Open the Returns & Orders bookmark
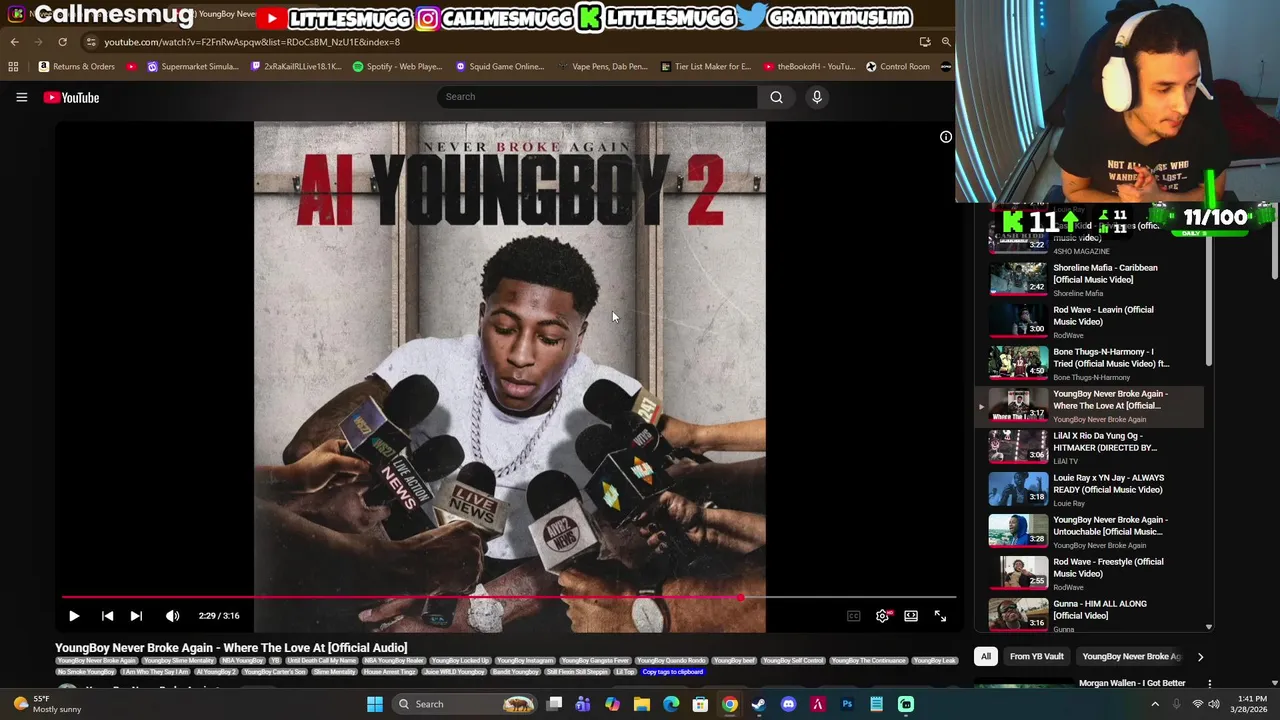The height and width of the screenshot is (720, 1280). 76,67
